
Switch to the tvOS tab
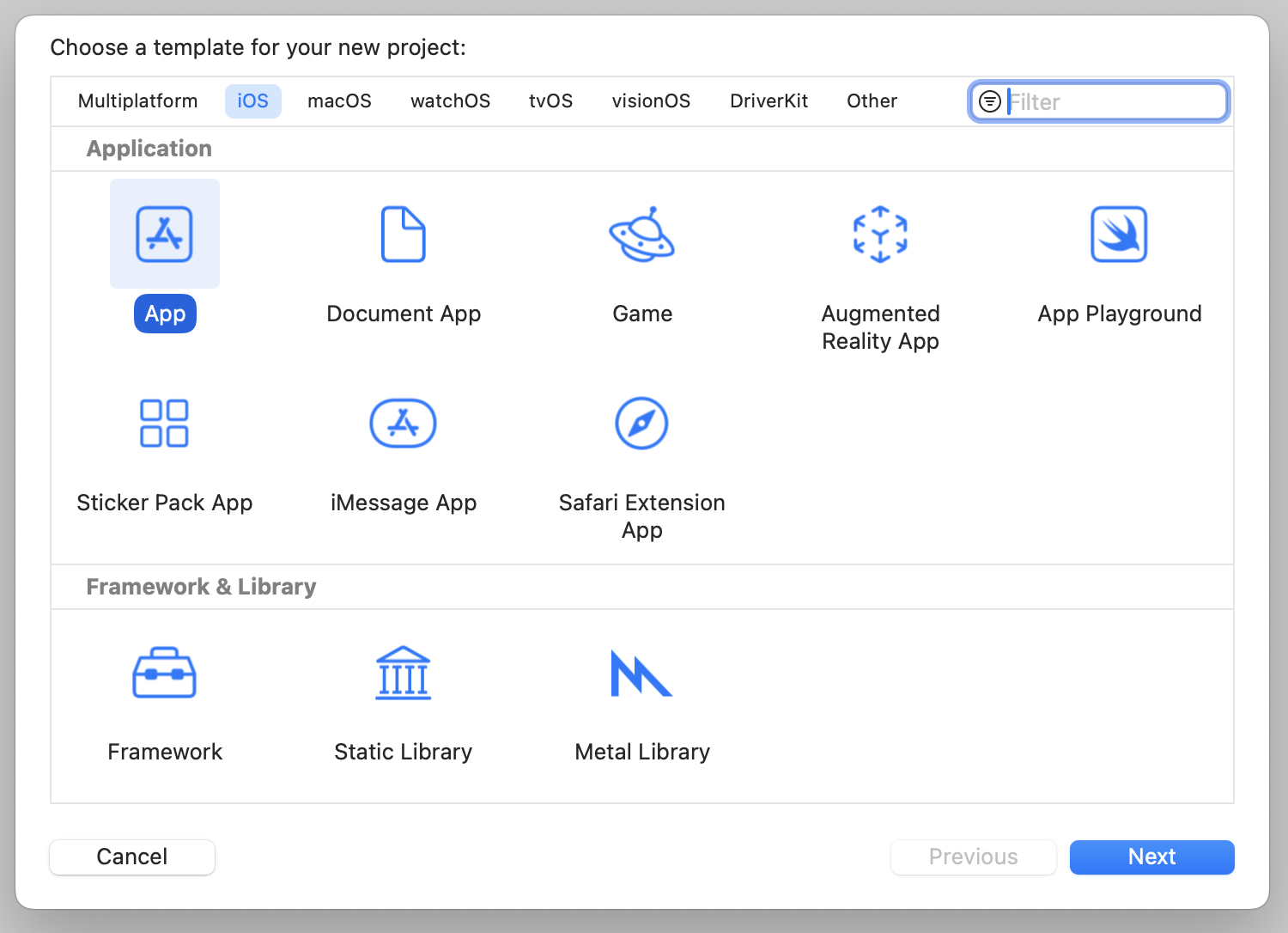pyautogui.click(x=550, y=101)
